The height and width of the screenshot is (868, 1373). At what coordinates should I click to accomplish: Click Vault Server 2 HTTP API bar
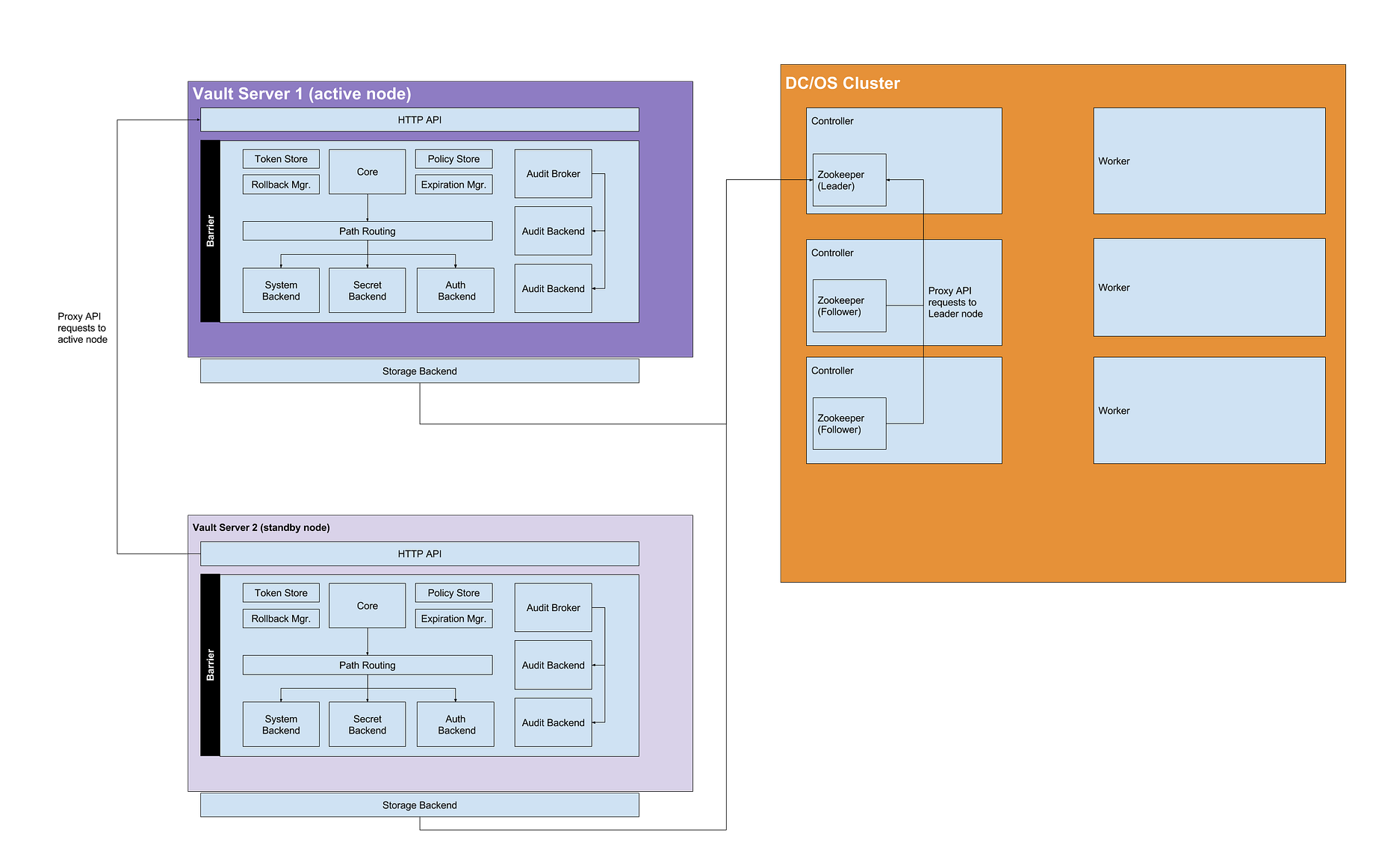420,554
